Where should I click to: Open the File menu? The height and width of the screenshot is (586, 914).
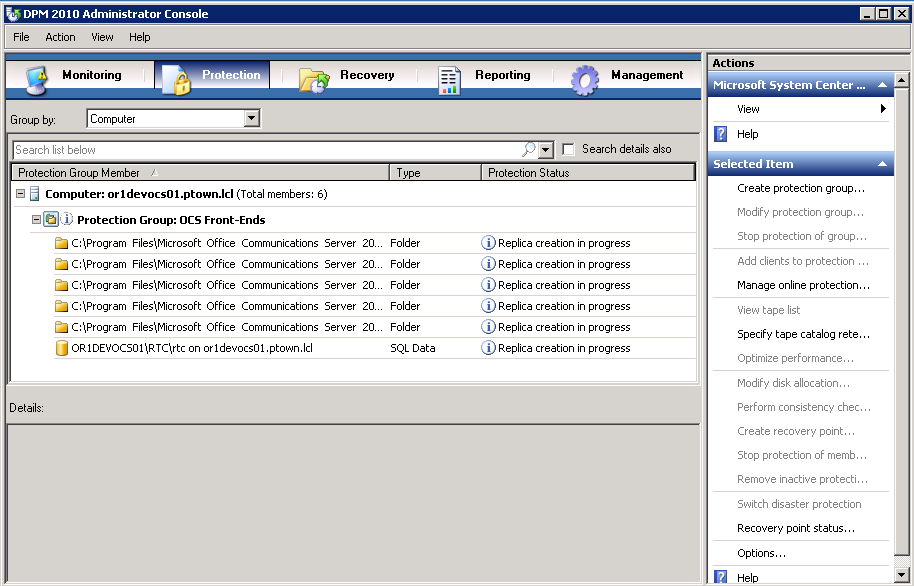(x=21, y=37)
